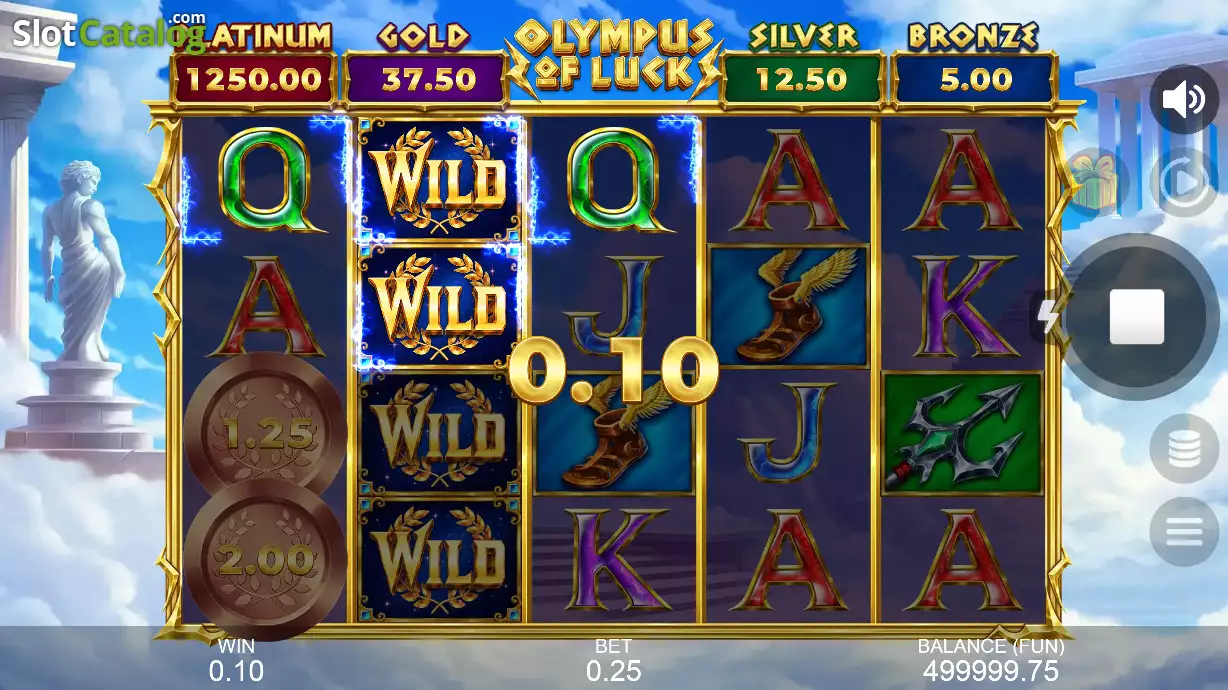This screenshot has width=1228, height=690.
Task: Select the Gold jackpot 37.50 panel
Action: pos(427,78)
